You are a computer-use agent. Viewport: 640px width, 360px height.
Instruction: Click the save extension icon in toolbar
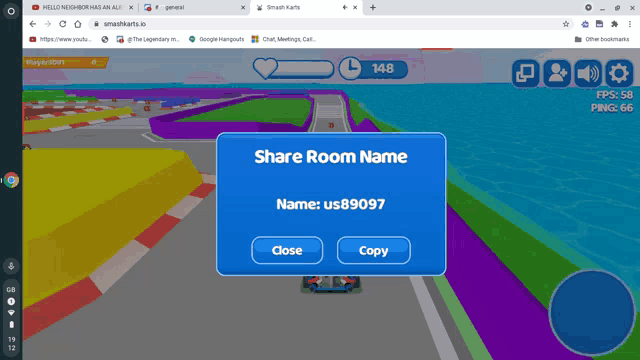599,24
